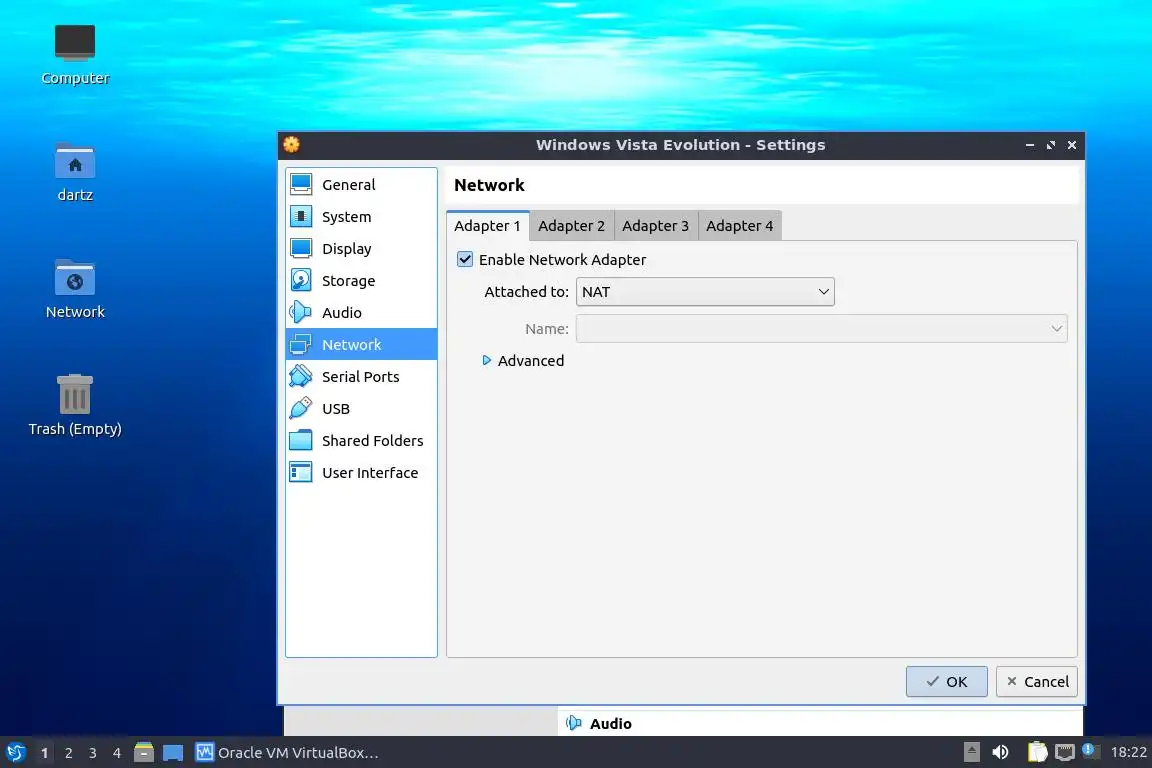This screenshot has width=1152, height=768.
Task: Click the 18:22 clock in the taskbar
Action: pyautogui.click(x=1128, y=752)
